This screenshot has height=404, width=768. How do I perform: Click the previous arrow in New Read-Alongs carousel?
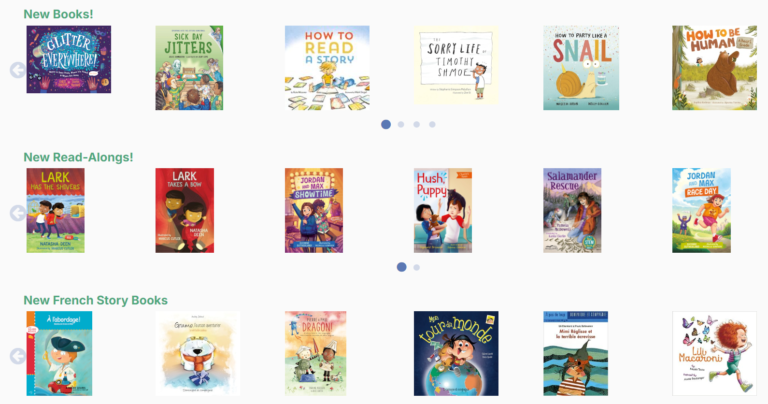17,213
